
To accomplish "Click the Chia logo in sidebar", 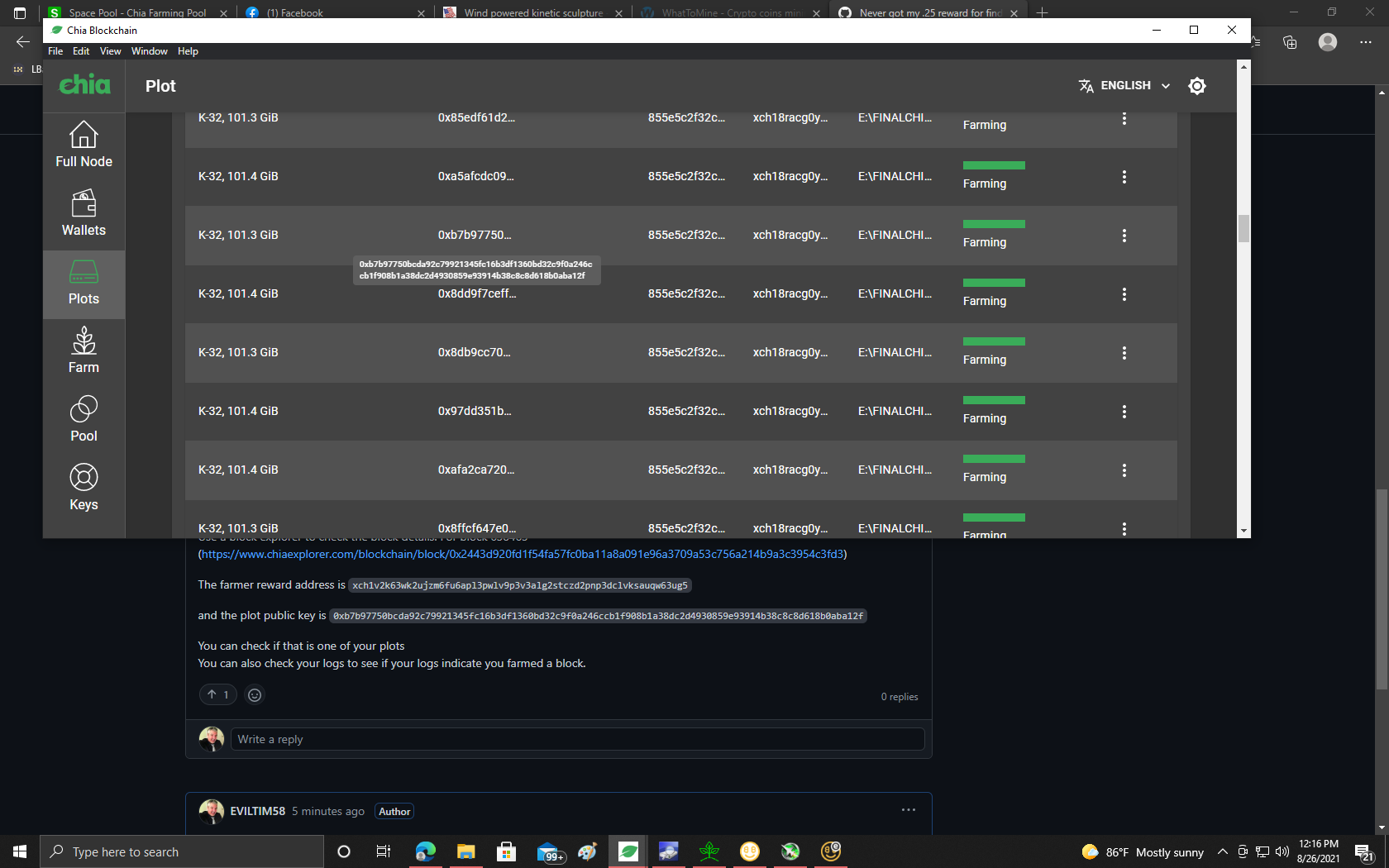I will tap(84, 84).
